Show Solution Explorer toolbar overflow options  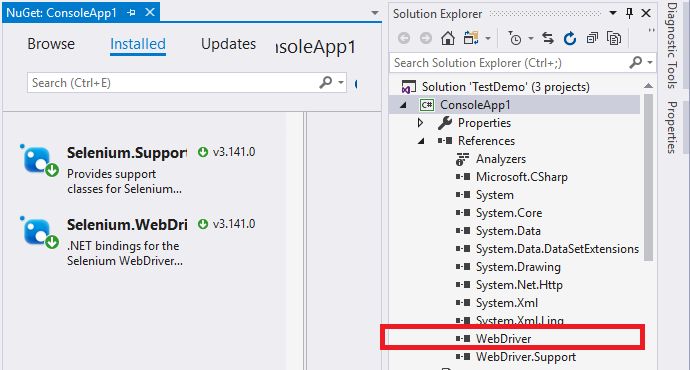coord(651,30)
